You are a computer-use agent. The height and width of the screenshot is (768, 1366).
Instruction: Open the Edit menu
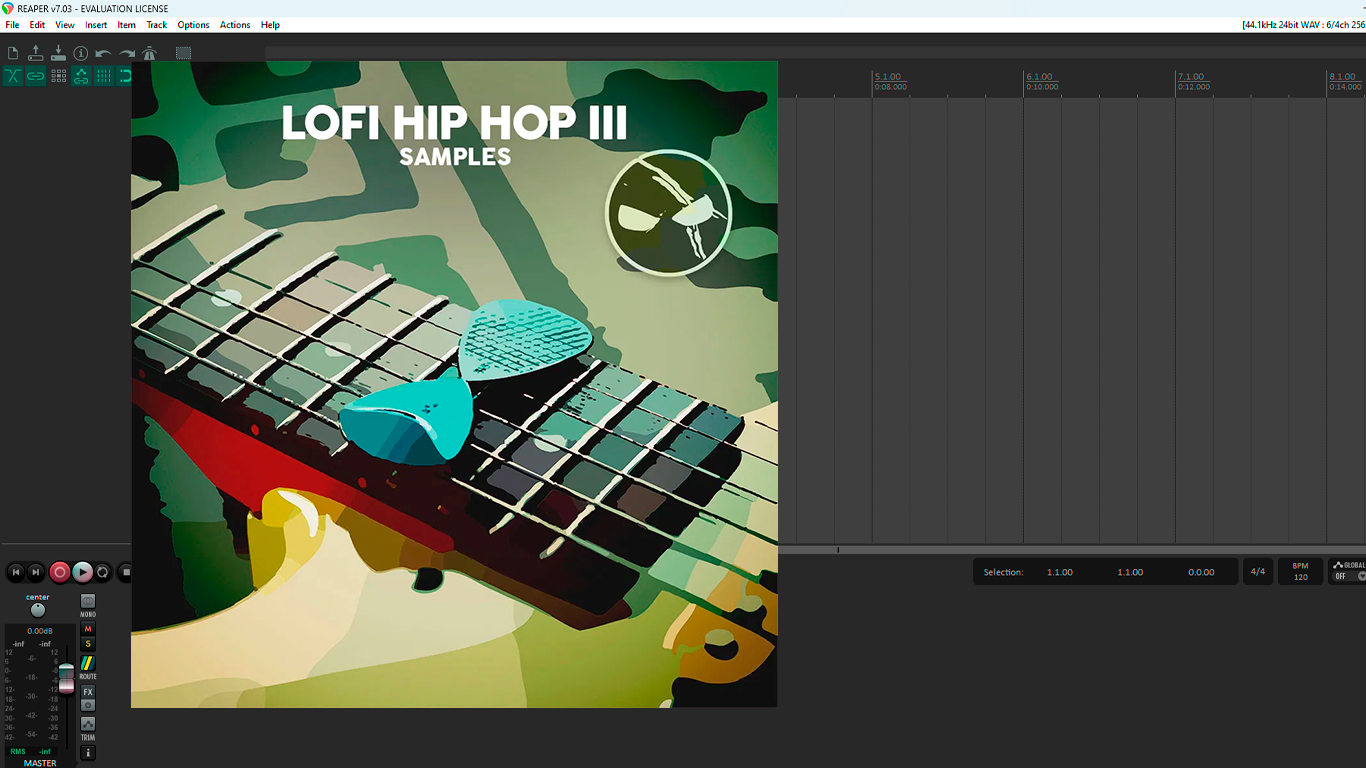37,25
